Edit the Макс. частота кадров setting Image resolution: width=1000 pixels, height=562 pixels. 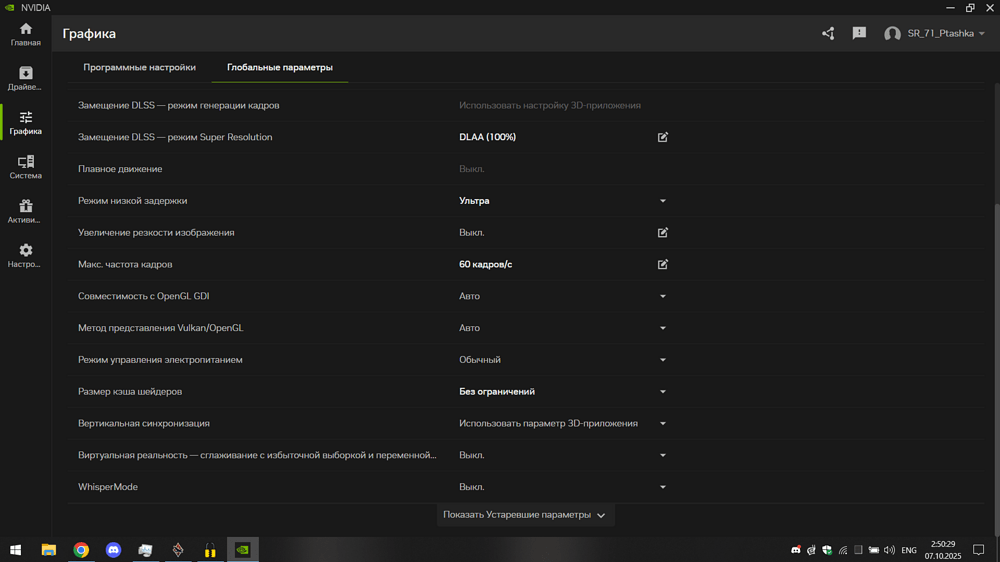(x=662, y=265)
